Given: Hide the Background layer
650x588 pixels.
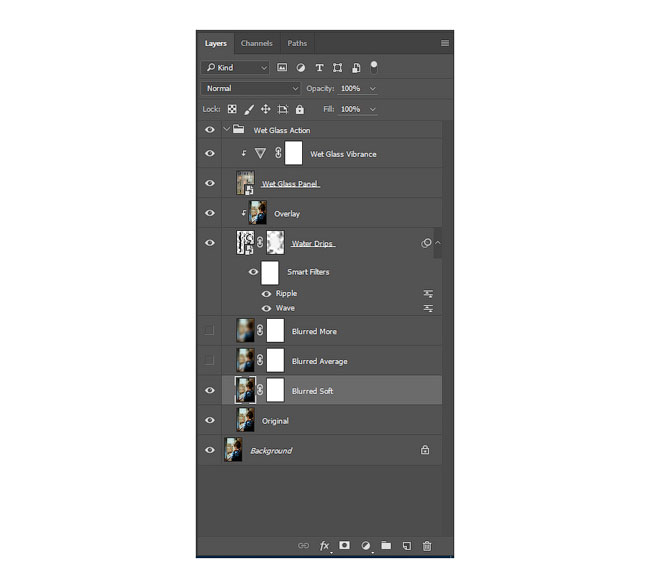Looking at the screenshot, I should pos(210,450).
